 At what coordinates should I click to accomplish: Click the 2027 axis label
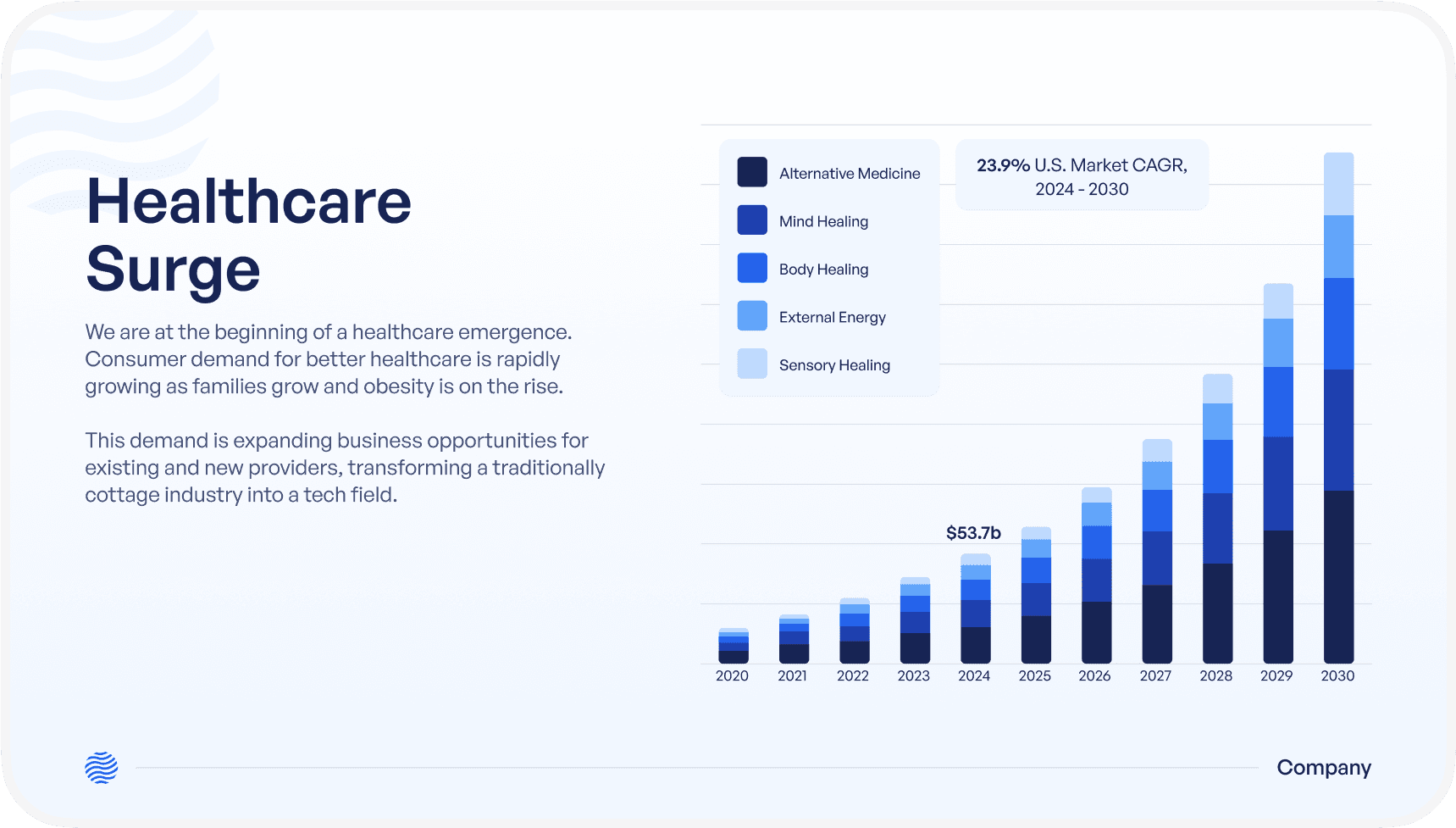coord(1155,675)
